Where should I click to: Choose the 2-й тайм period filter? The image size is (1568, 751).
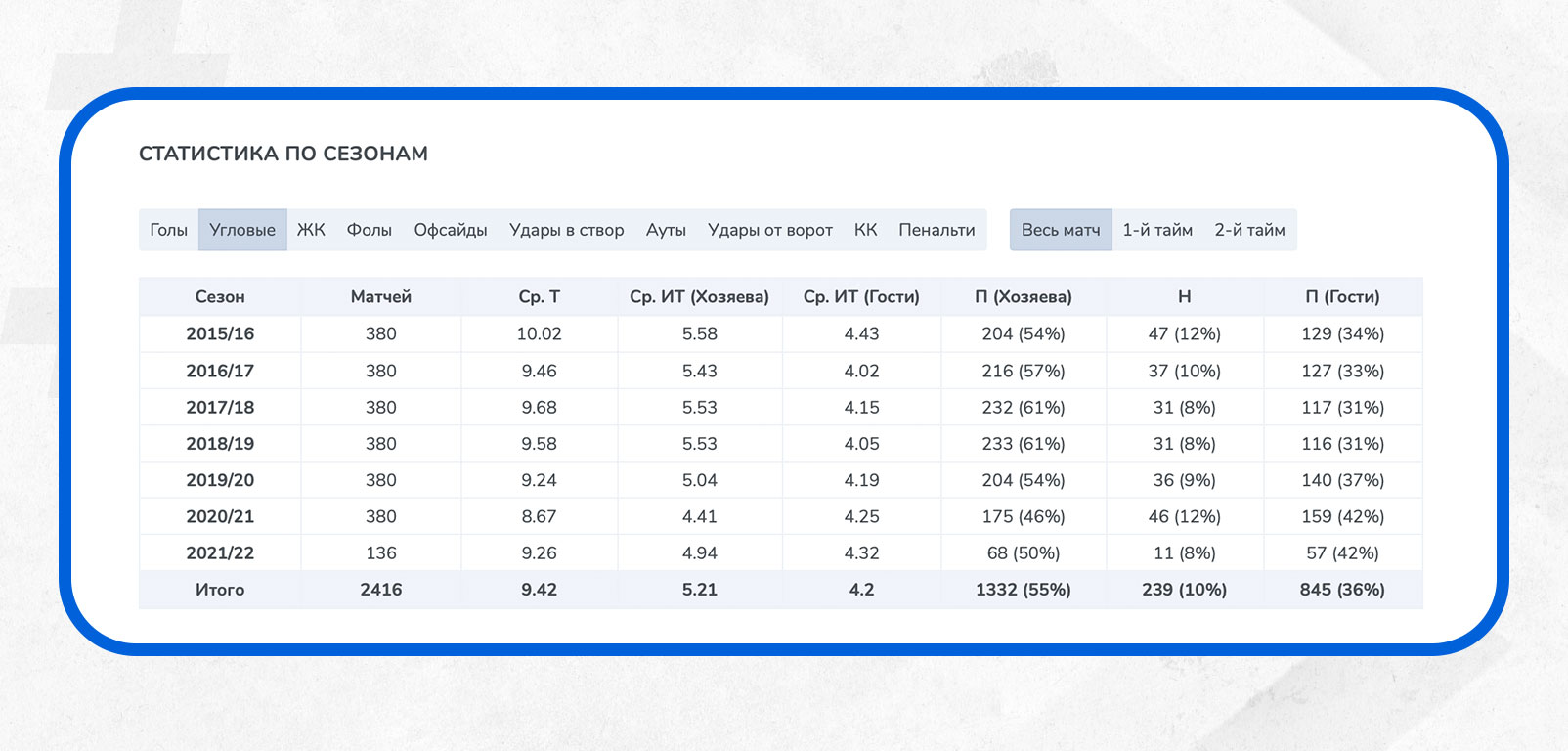[x=1249, y=230]
